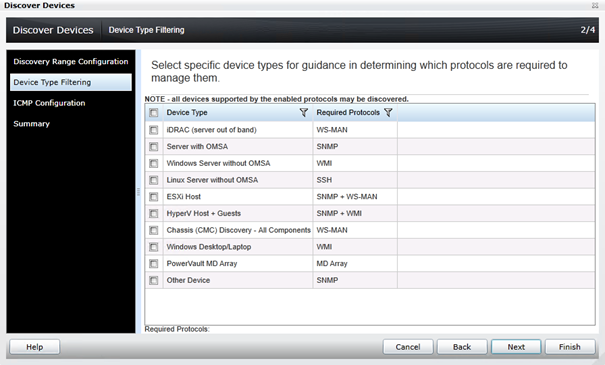Check the PowerVault MD Array checkbox

(154, 264)
